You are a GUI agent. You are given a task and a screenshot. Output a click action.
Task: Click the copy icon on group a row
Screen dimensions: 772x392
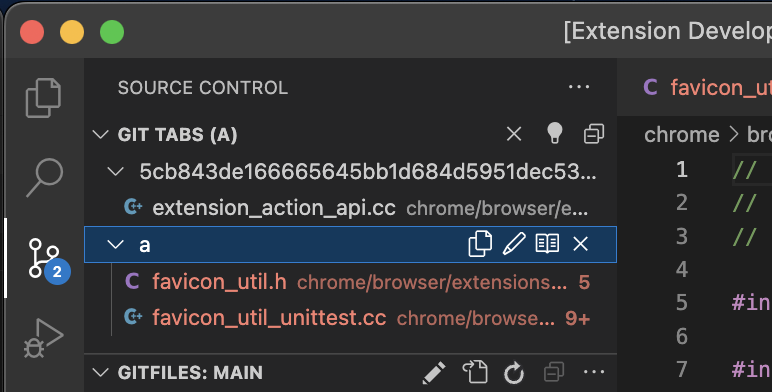(480, 244)
